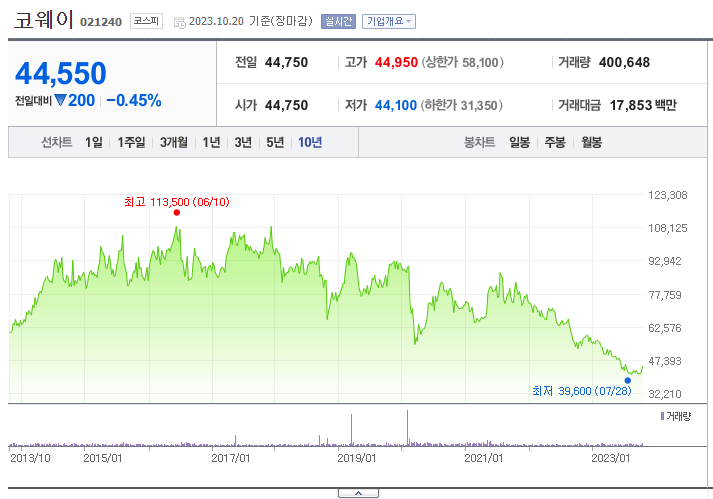Click the red 최고 marker dot on chart

177,212
